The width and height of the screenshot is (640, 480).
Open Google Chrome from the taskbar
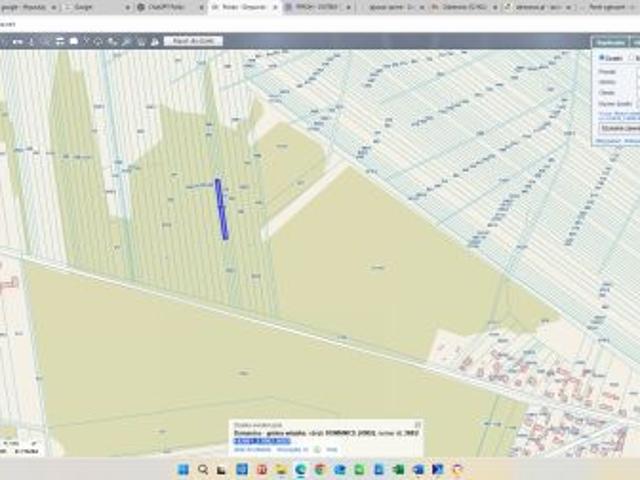click(x=320, y=469)
